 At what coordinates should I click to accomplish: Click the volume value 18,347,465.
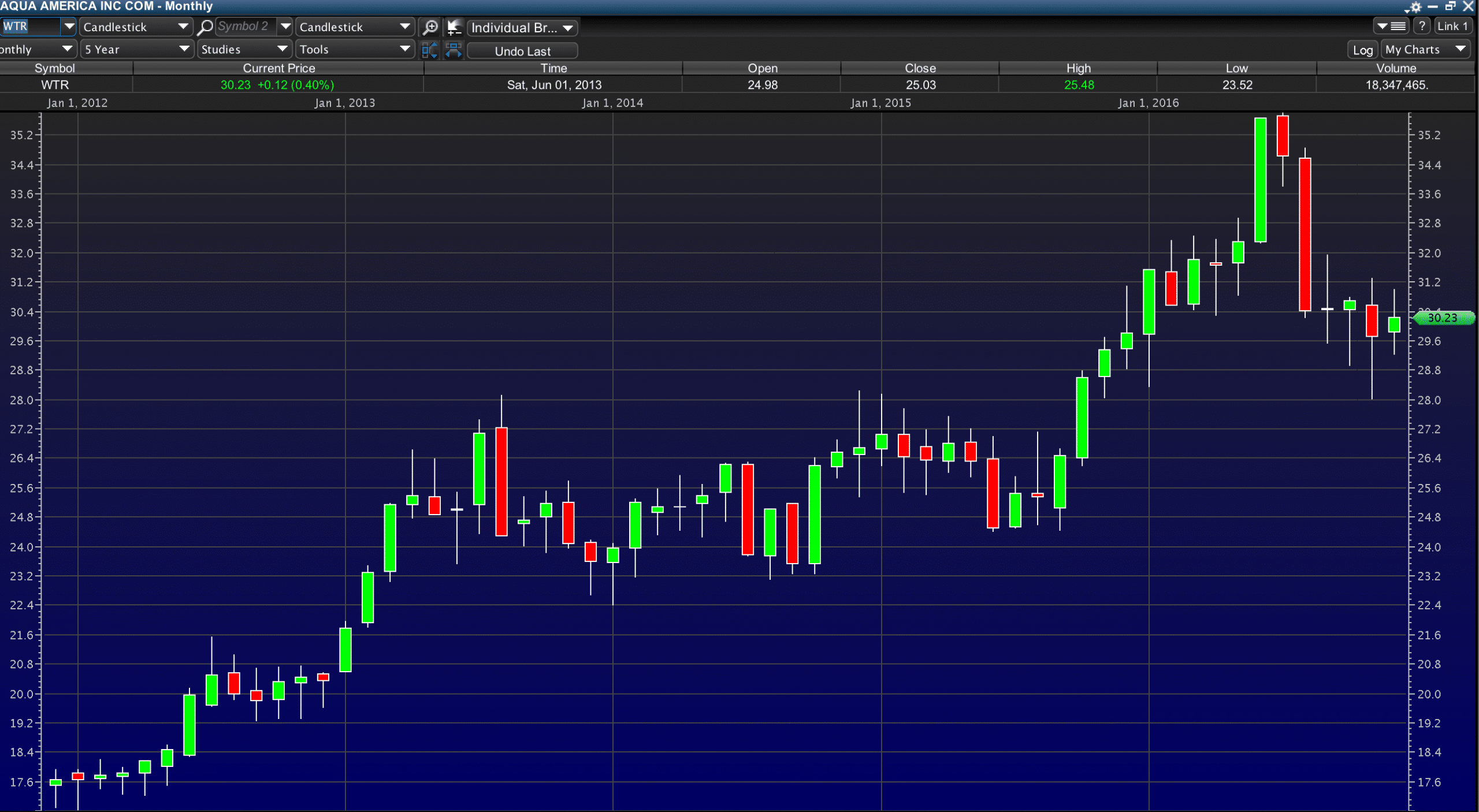[x=1396, y=85]
